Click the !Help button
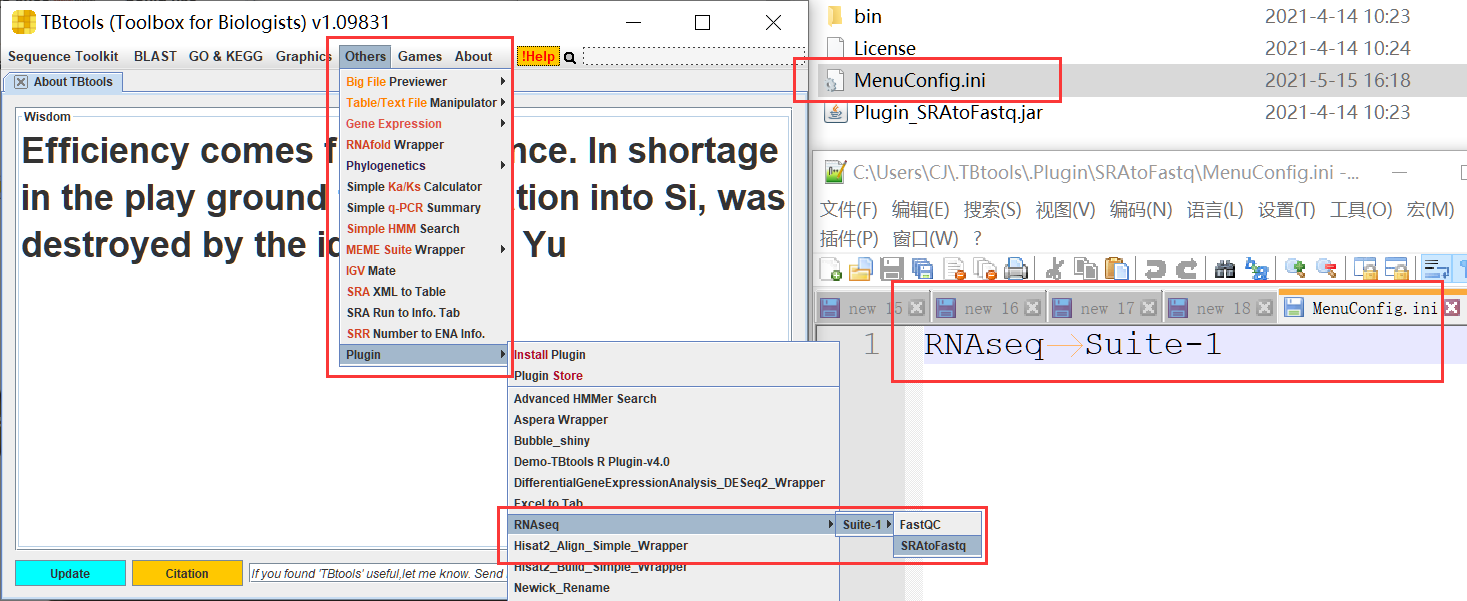Image resolution: width=1467 pixels, height=601 pixels. pos(537,57)
